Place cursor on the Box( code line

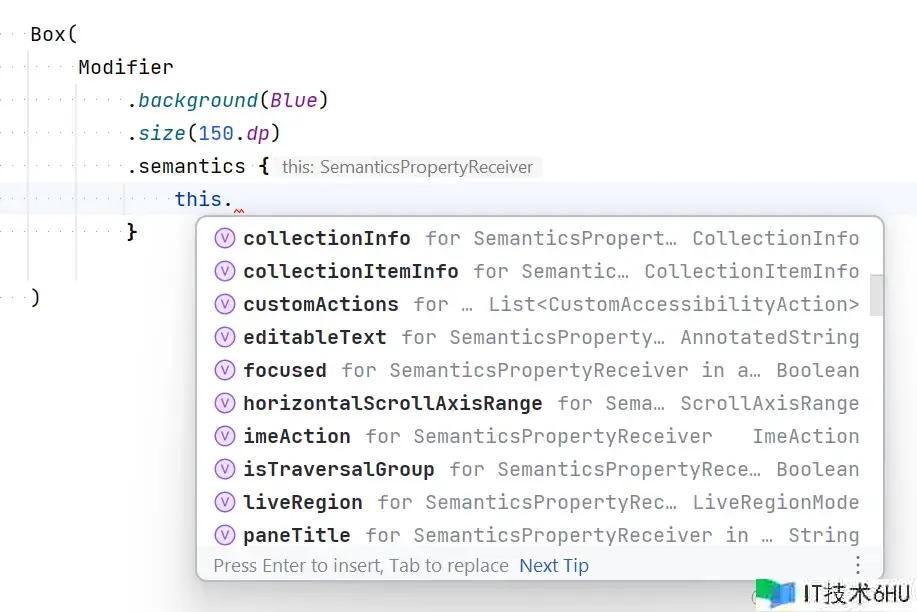(x=54, y=35)
